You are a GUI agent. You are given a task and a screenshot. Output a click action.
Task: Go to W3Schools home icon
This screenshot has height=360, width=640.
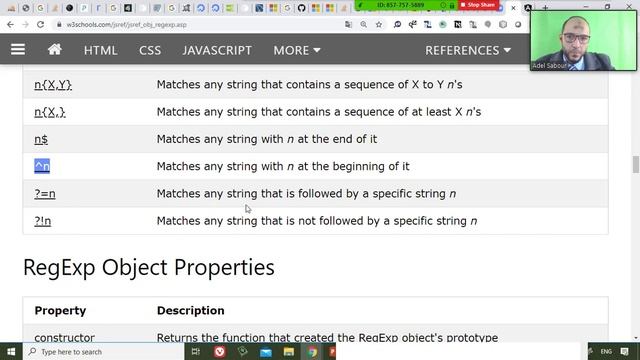click(55, 49)
